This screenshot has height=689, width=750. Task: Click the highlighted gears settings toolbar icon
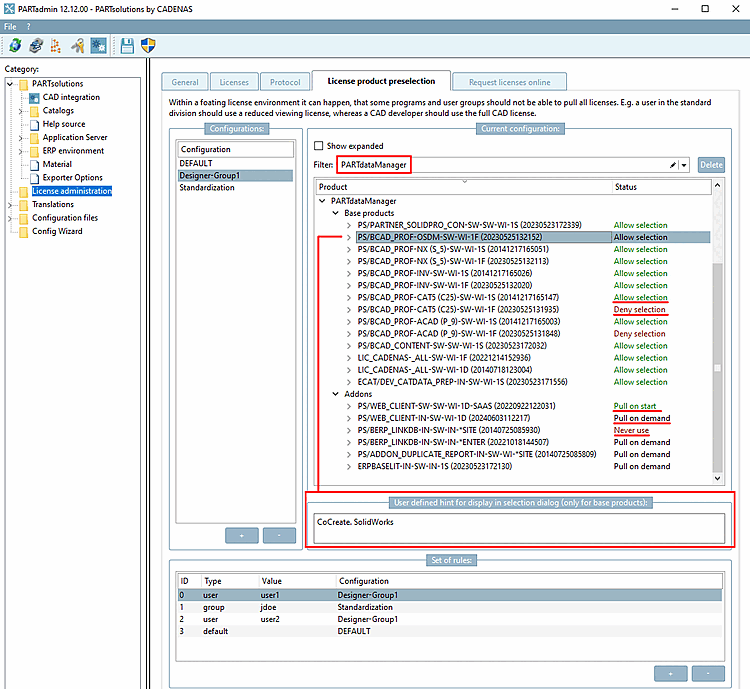(99, 45)
